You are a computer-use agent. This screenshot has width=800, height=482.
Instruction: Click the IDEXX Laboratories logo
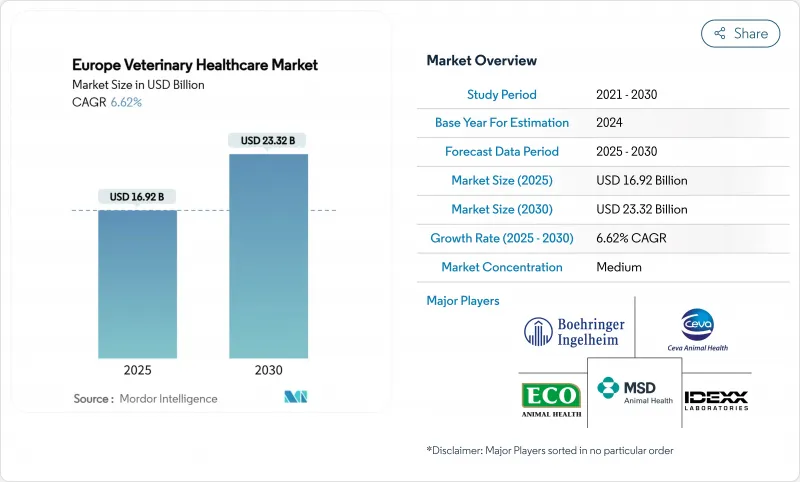point(716,398)
